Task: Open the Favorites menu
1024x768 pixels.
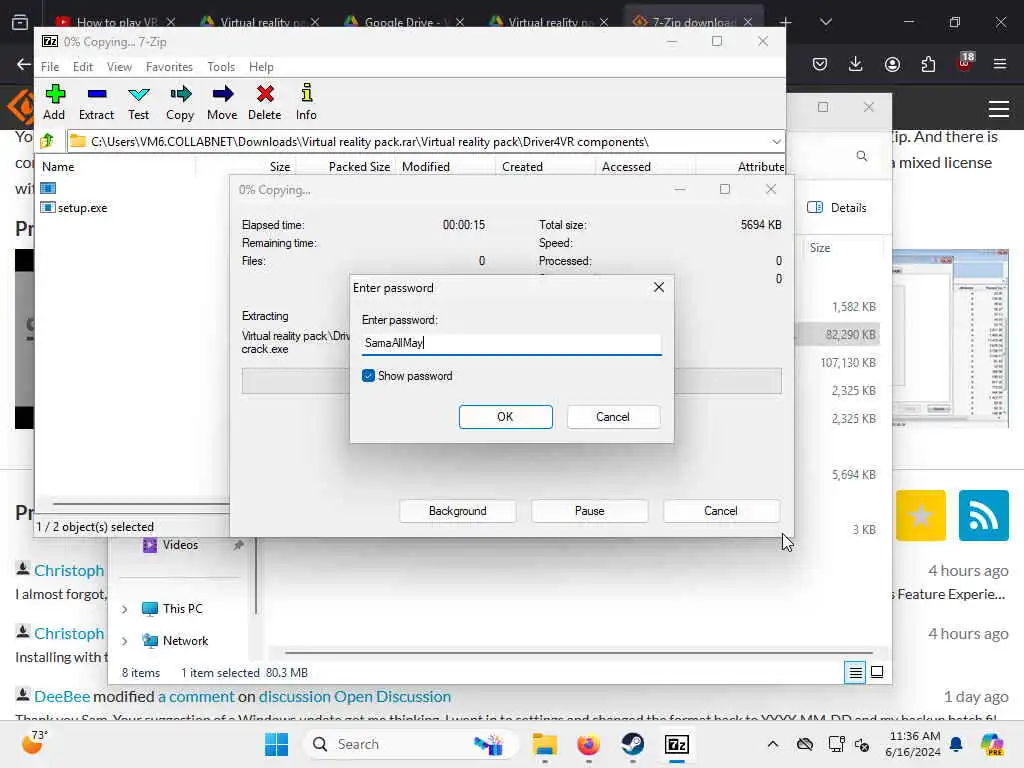Action: (169, 67)
